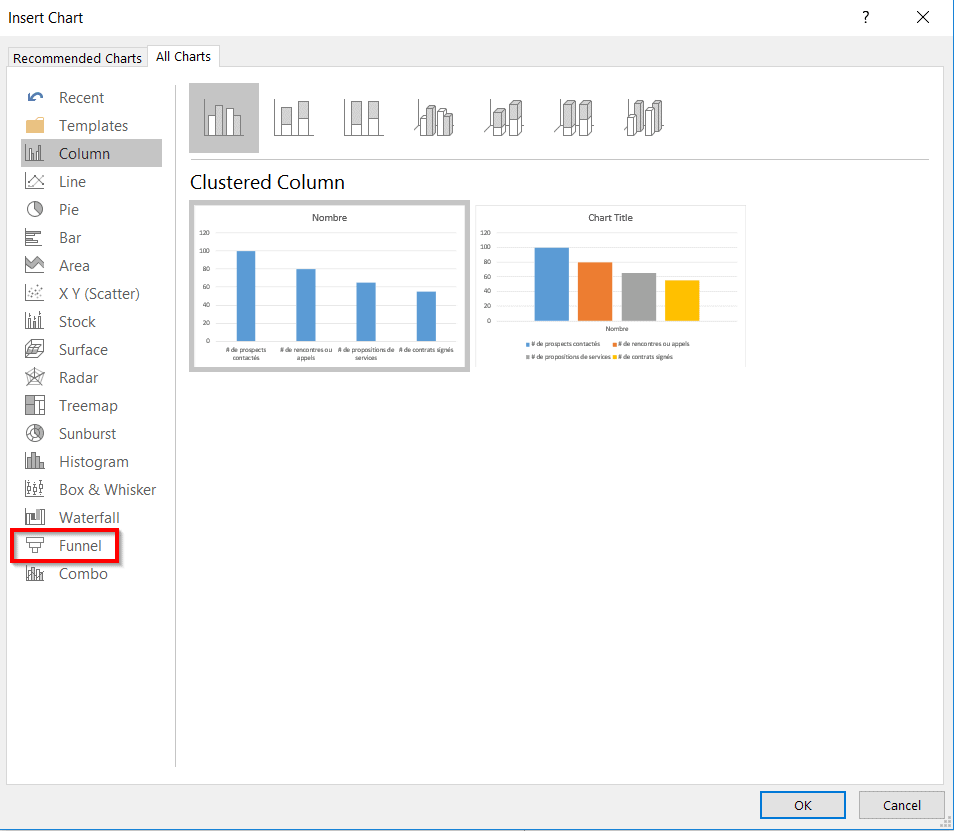Select Treemap chart type
The width and height of the screenshot is (954, 831).
click(87, 406)
